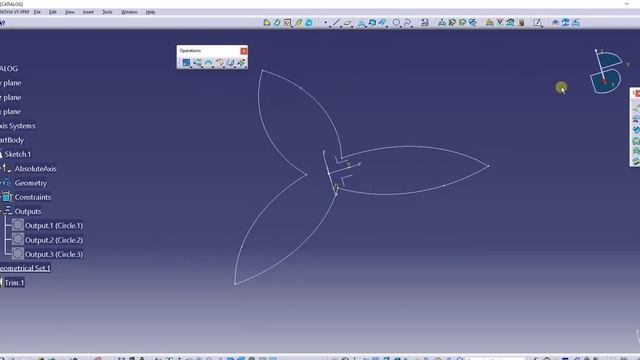This screenshot has width=640, height=360.
Task: Click the Constraints node icon
Action: pos(7,197)
